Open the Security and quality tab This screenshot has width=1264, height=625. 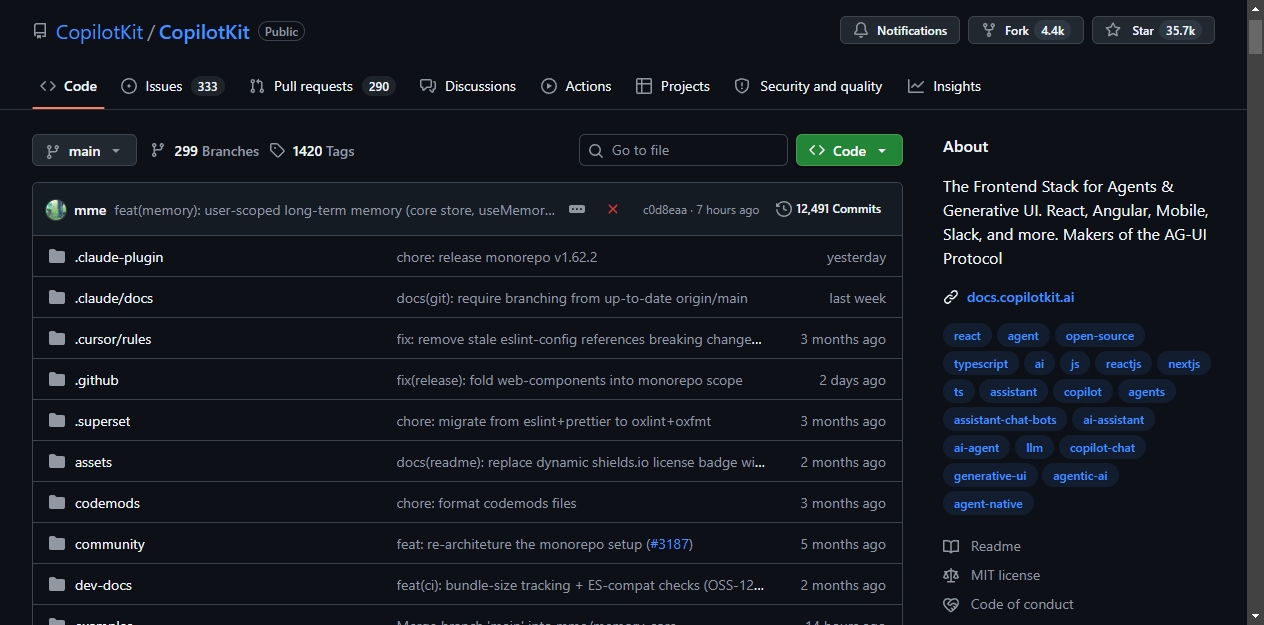[x=808, y=86]
